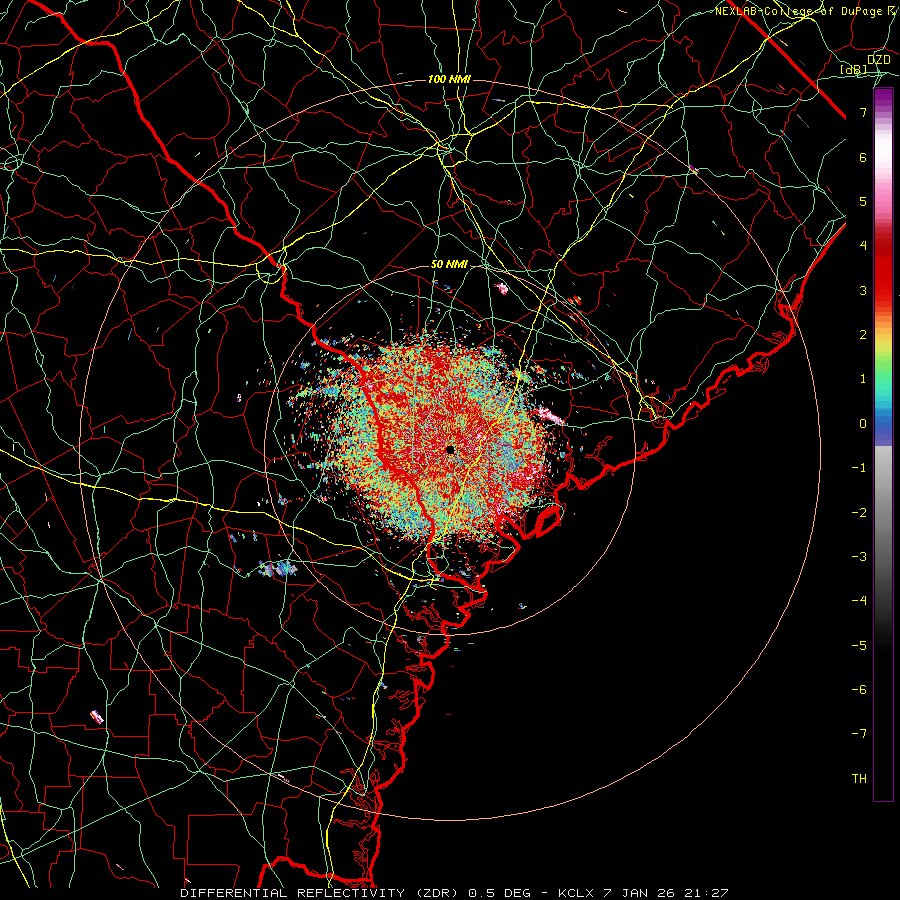Click the 3 value on color scale

[863, 290]
